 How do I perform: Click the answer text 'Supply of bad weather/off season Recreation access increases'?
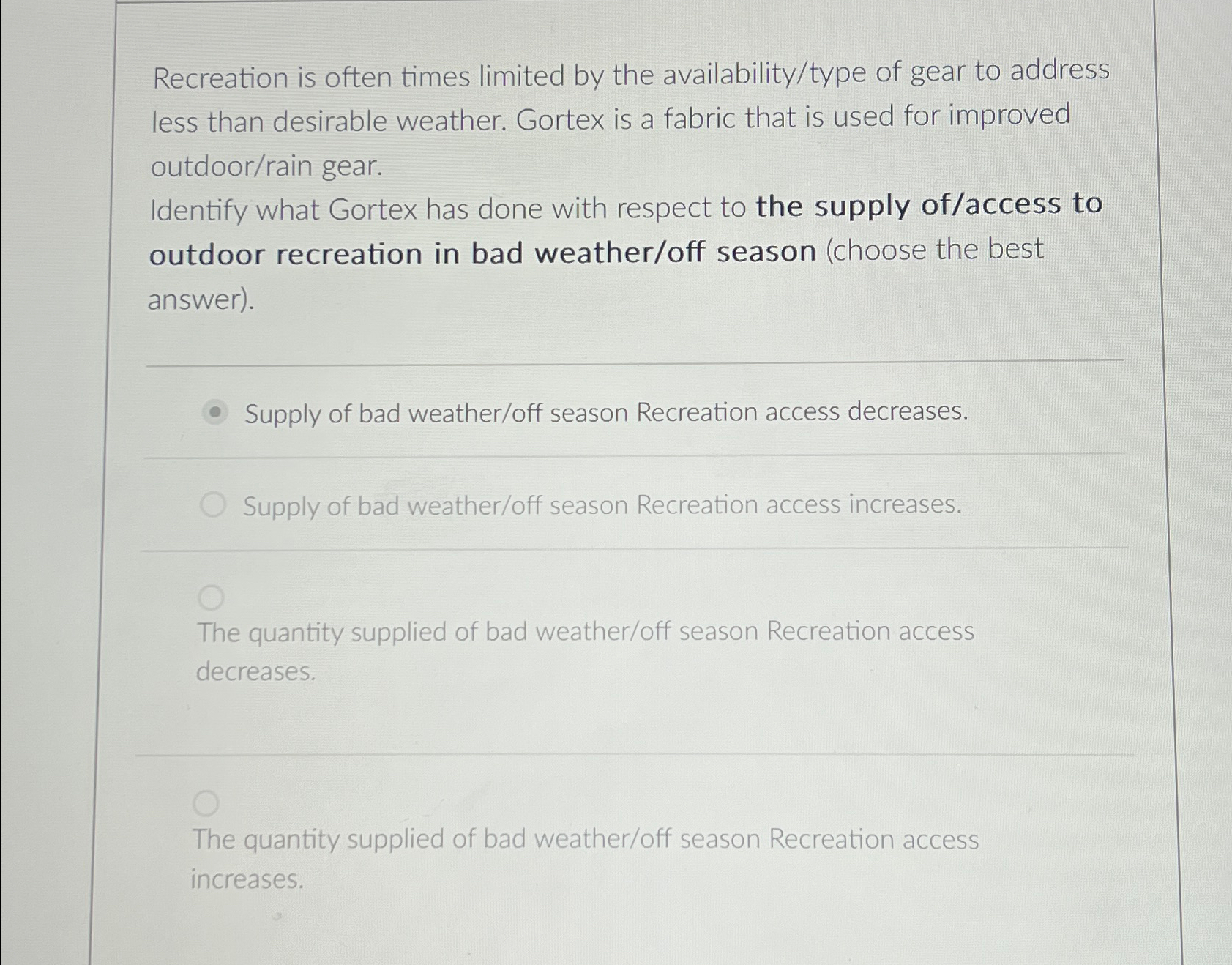(x=601, y=505)
